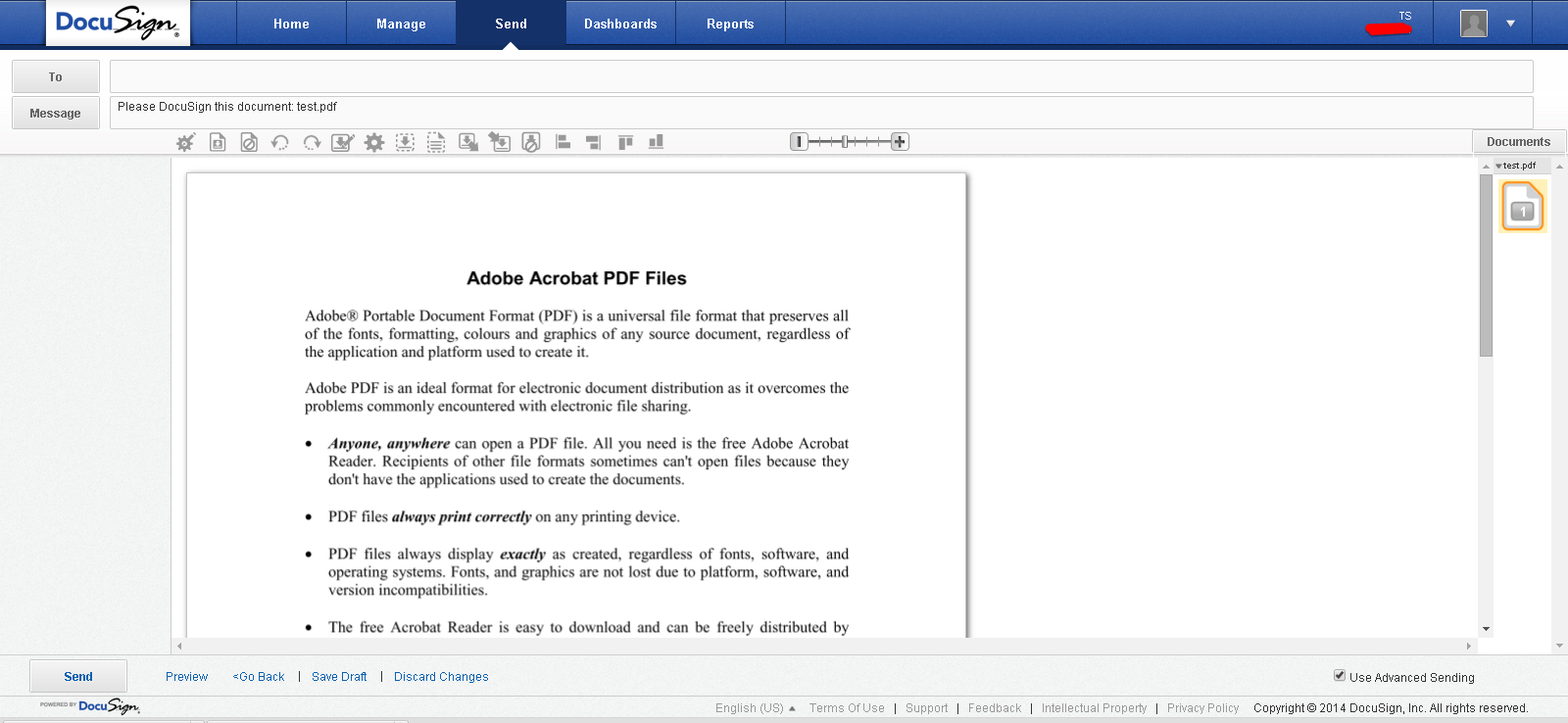Viewport: 1568px width, 723px height.
Task: Click the Discard Changes link
Action: [x=441, y=677]
